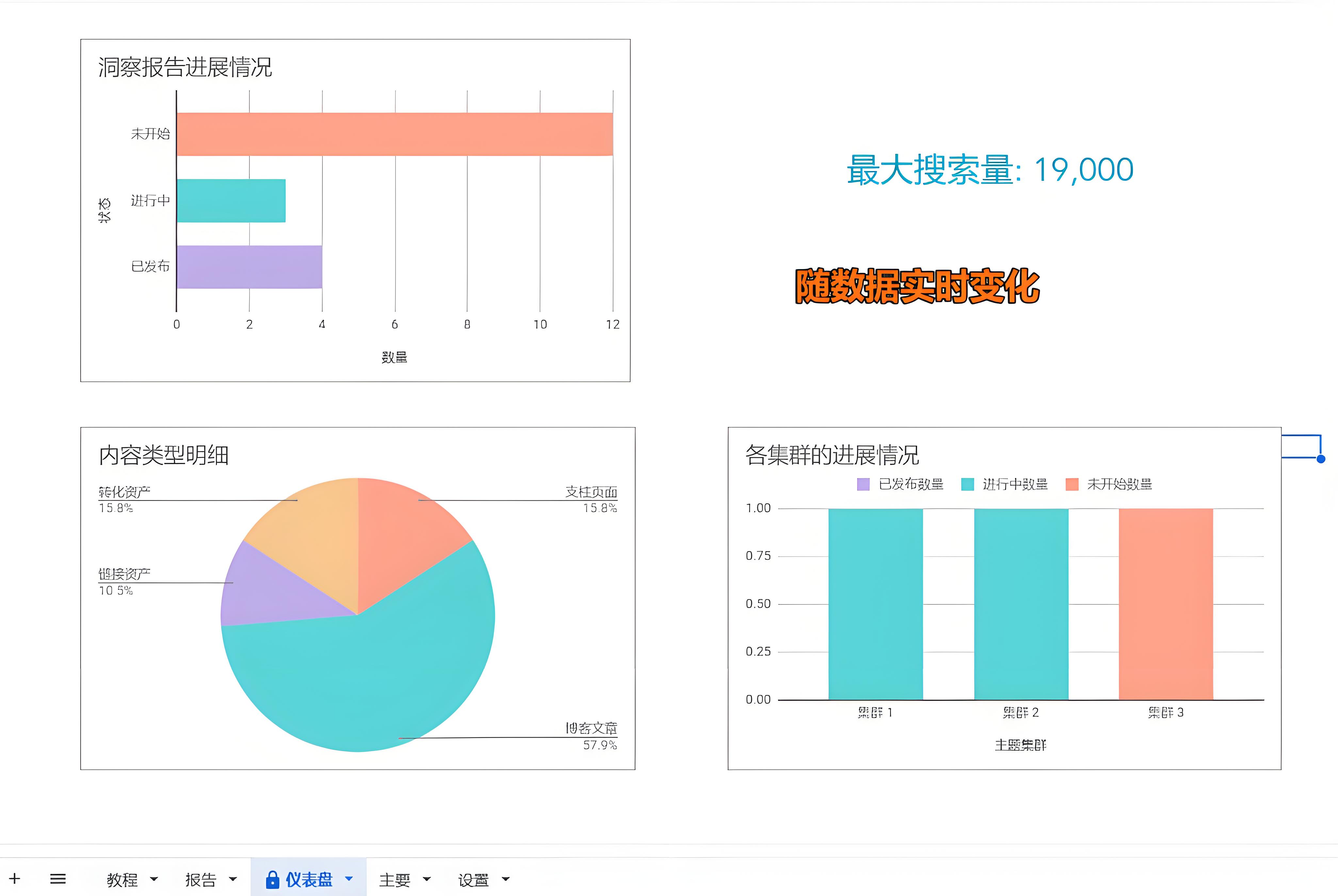Expand the 仪表盘 tab dropdown arrow
This screenshot has width=1338, height=896.
coord(349,879)
